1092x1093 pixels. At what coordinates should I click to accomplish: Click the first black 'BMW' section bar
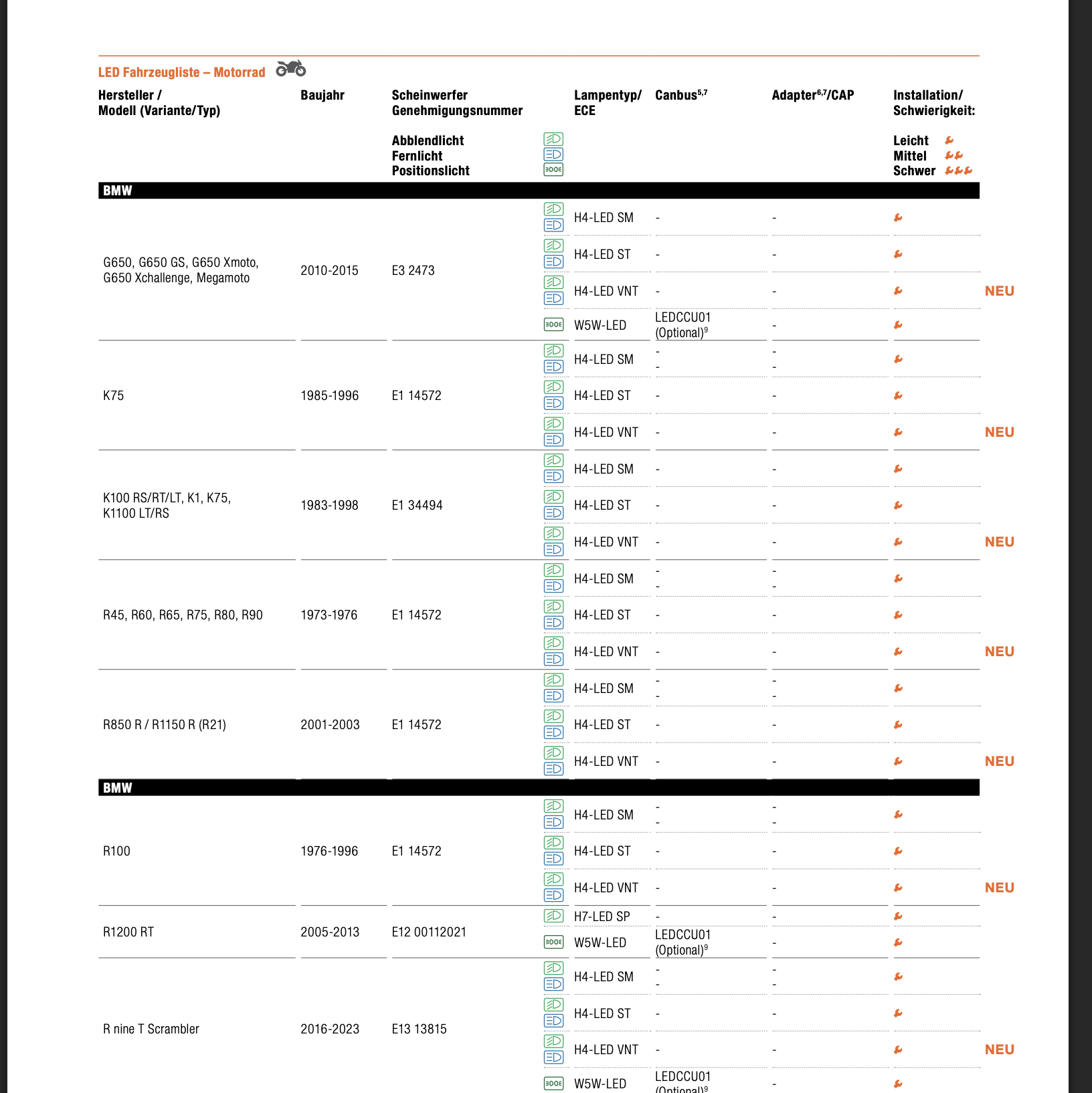539,191
